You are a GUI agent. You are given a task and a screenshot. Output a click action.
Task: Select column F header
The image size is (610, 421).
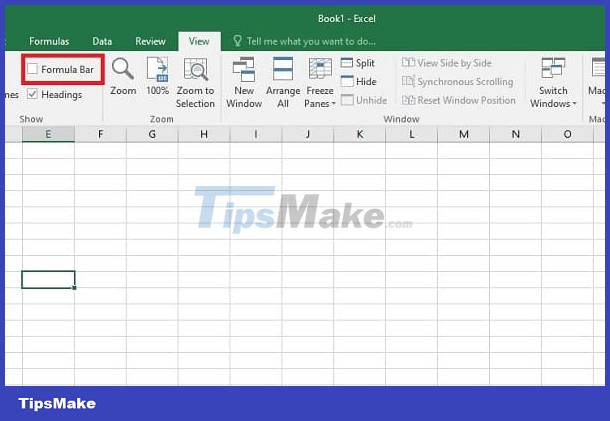click(x=100, y=134)
